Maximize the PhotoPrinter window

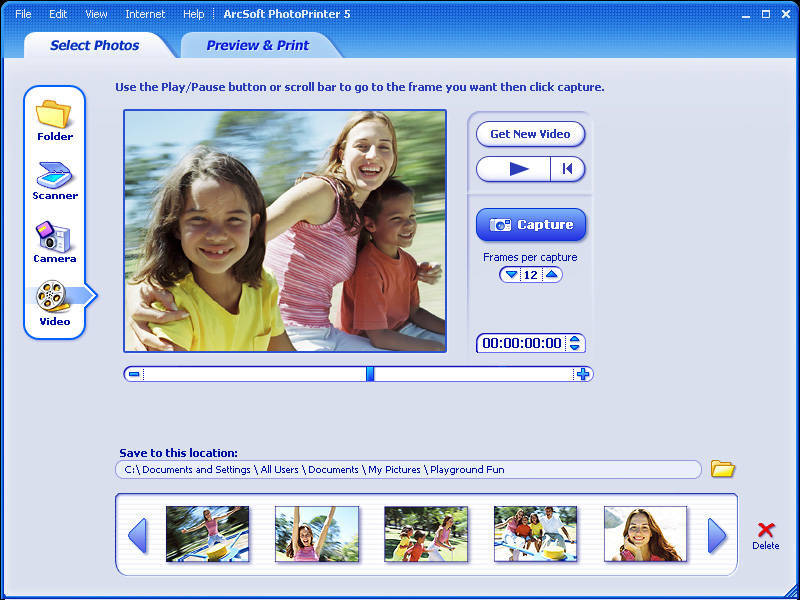(x=766, y=14)
